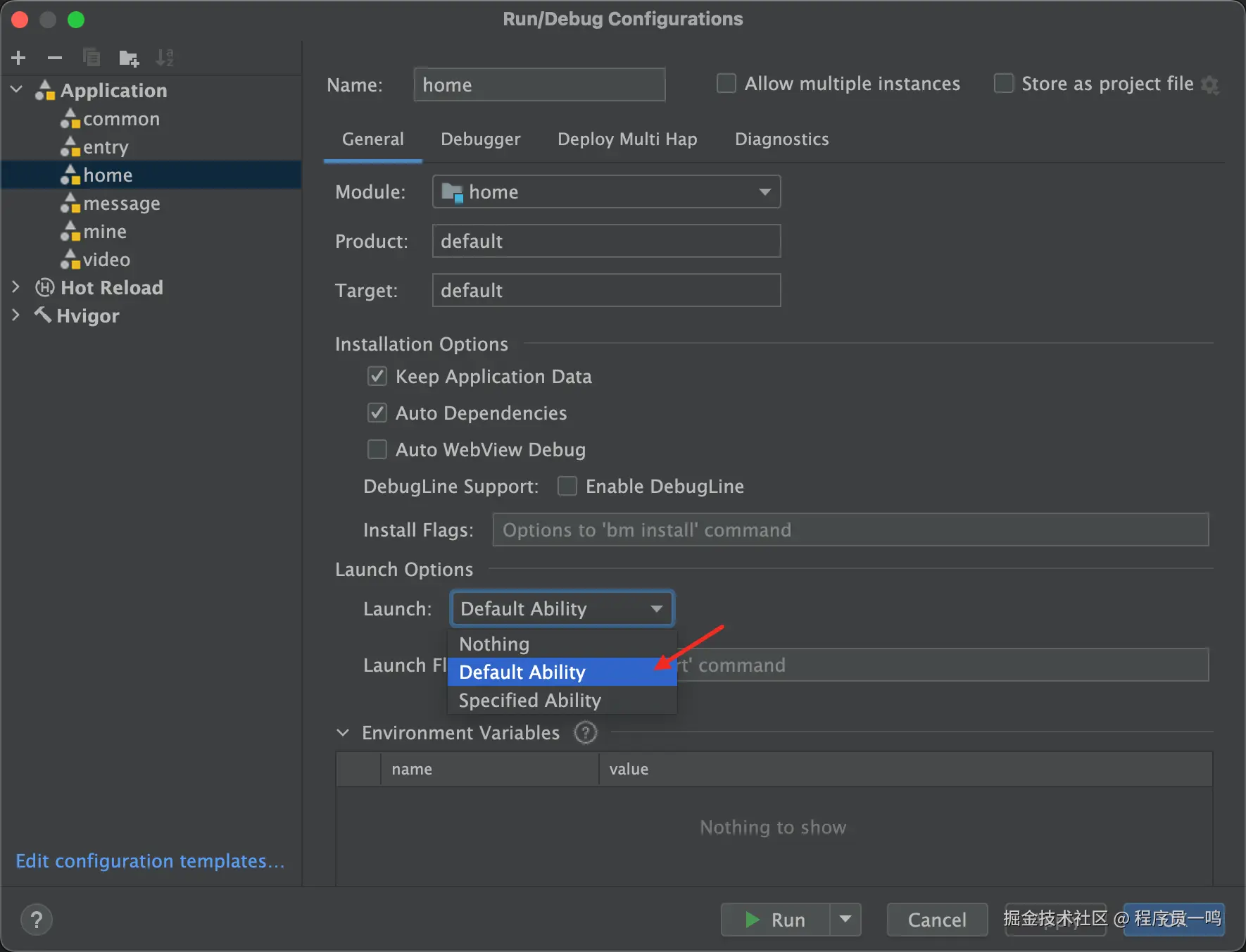Click the add new configuration plus icon
The height and width of the screenshot is (952, 1246).
(19, 58)
